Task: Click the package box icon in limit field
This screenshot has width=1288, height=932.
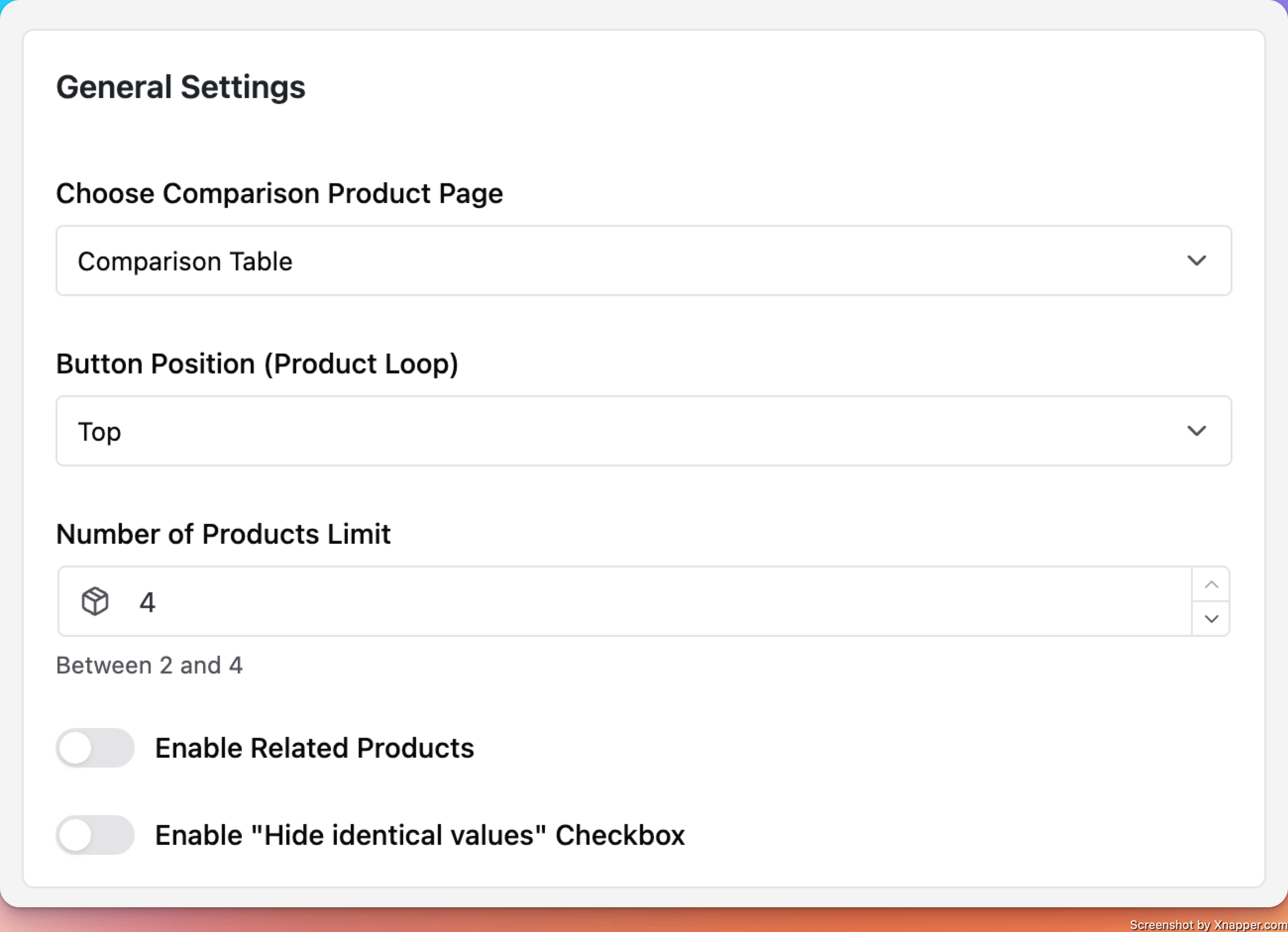Action: (95, 601)
